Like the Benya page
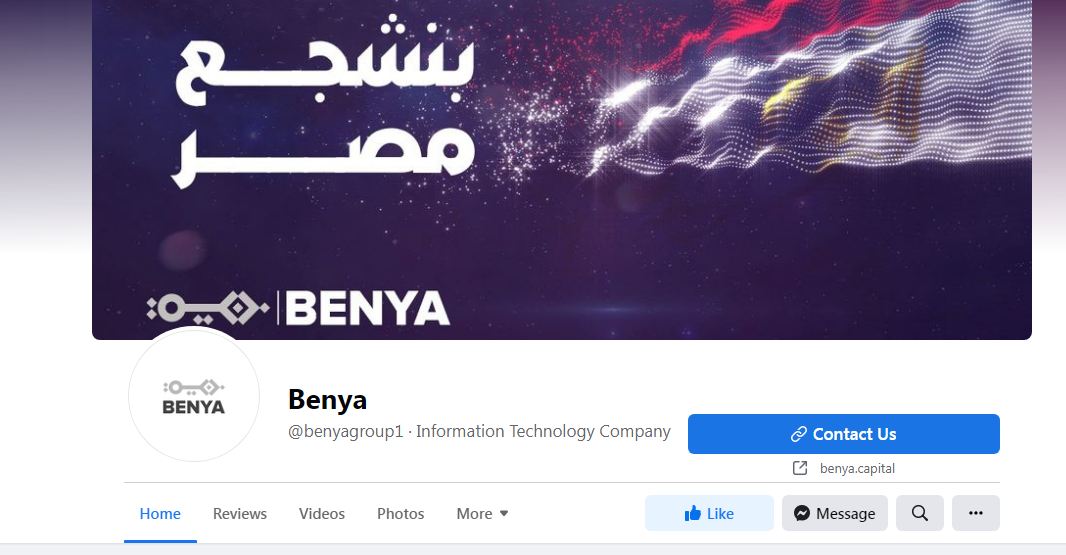The width and height of the screenshot is (1066, 555). (x=709, y=513)
